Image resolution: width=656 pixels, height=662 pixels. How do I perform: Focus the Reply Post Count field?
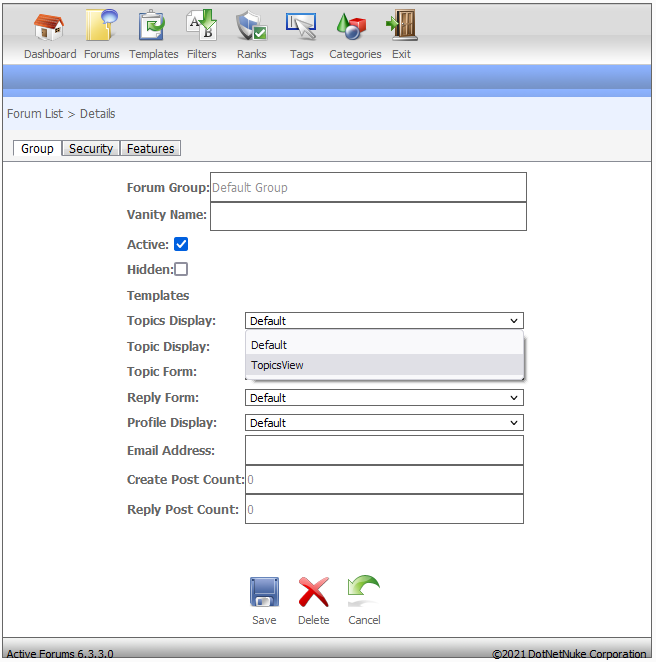[x=384, y=509]
